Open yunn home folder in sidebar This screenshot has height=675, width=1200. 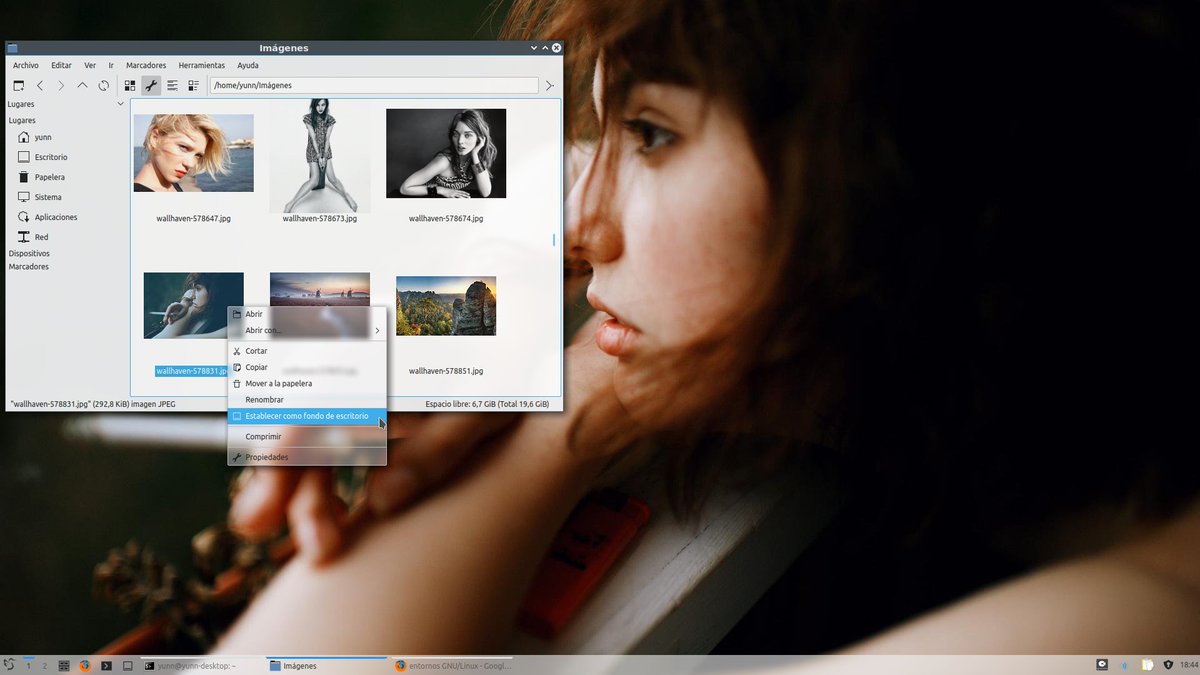(x=35, y=137)
